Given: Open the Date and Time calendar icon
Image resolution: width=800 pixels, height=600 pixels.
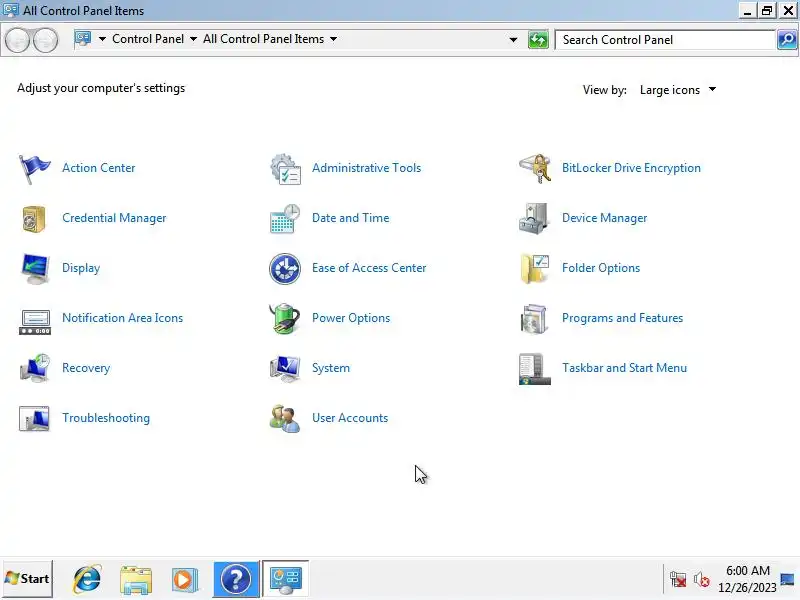Looking at the screenshot, I should coord(285,218).
